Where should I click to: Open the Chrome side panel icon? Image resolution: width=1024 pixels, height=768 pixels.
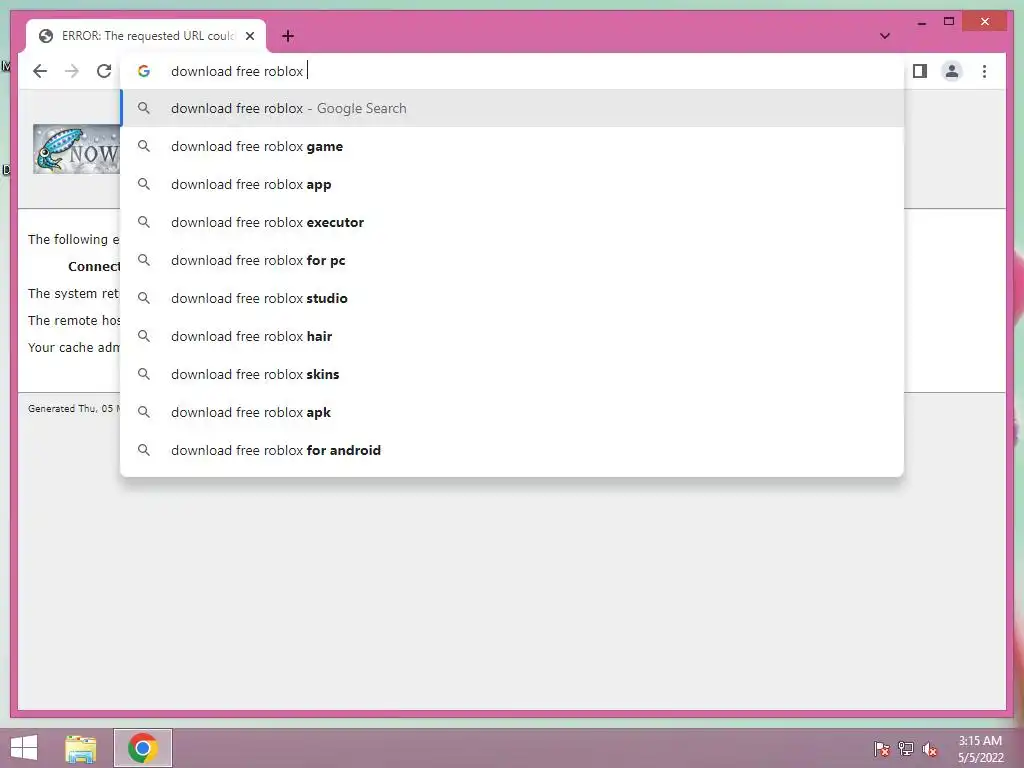920,71
